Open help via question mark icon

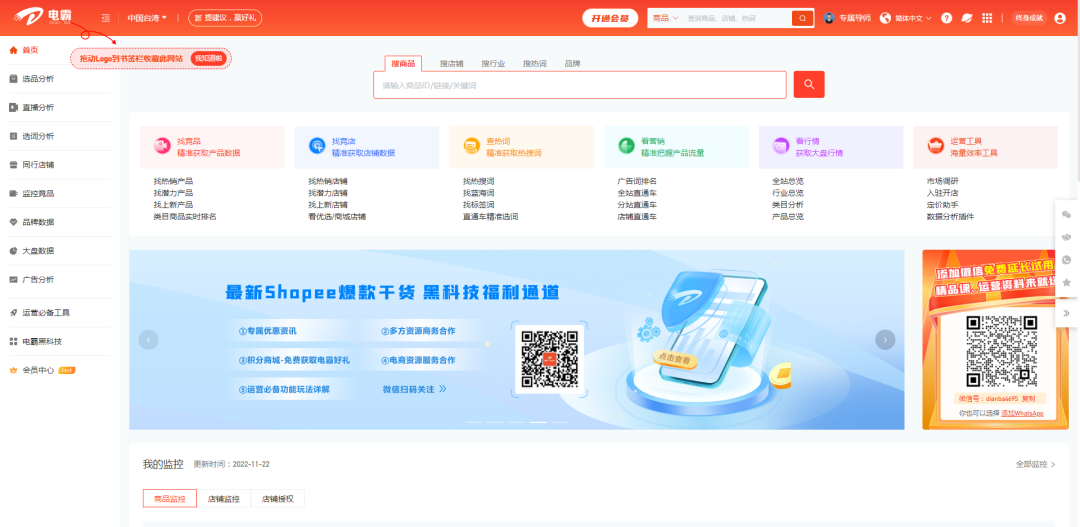tap(946, 18)
